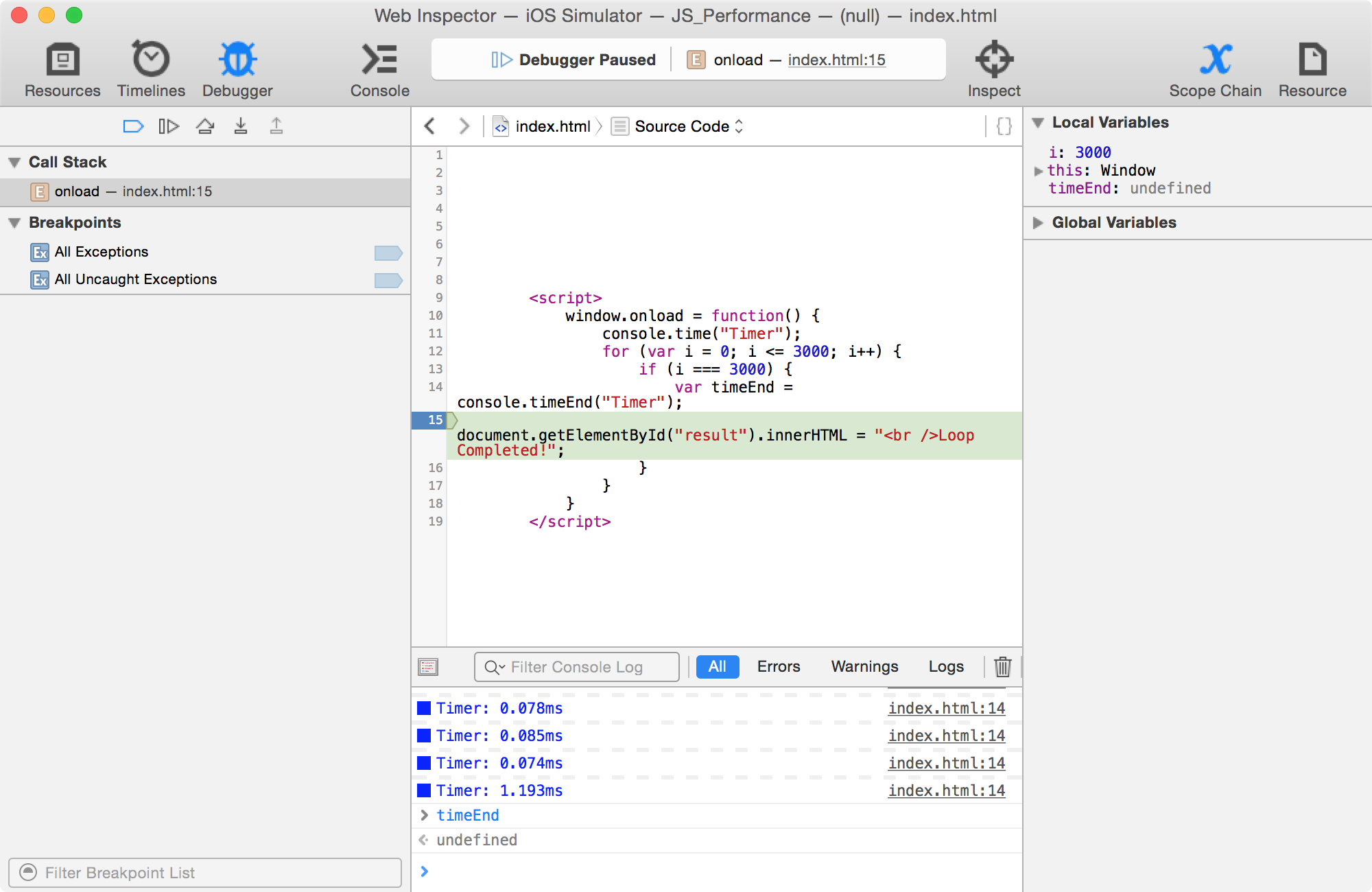Show the Resource details sidebar

(1312, 60)
